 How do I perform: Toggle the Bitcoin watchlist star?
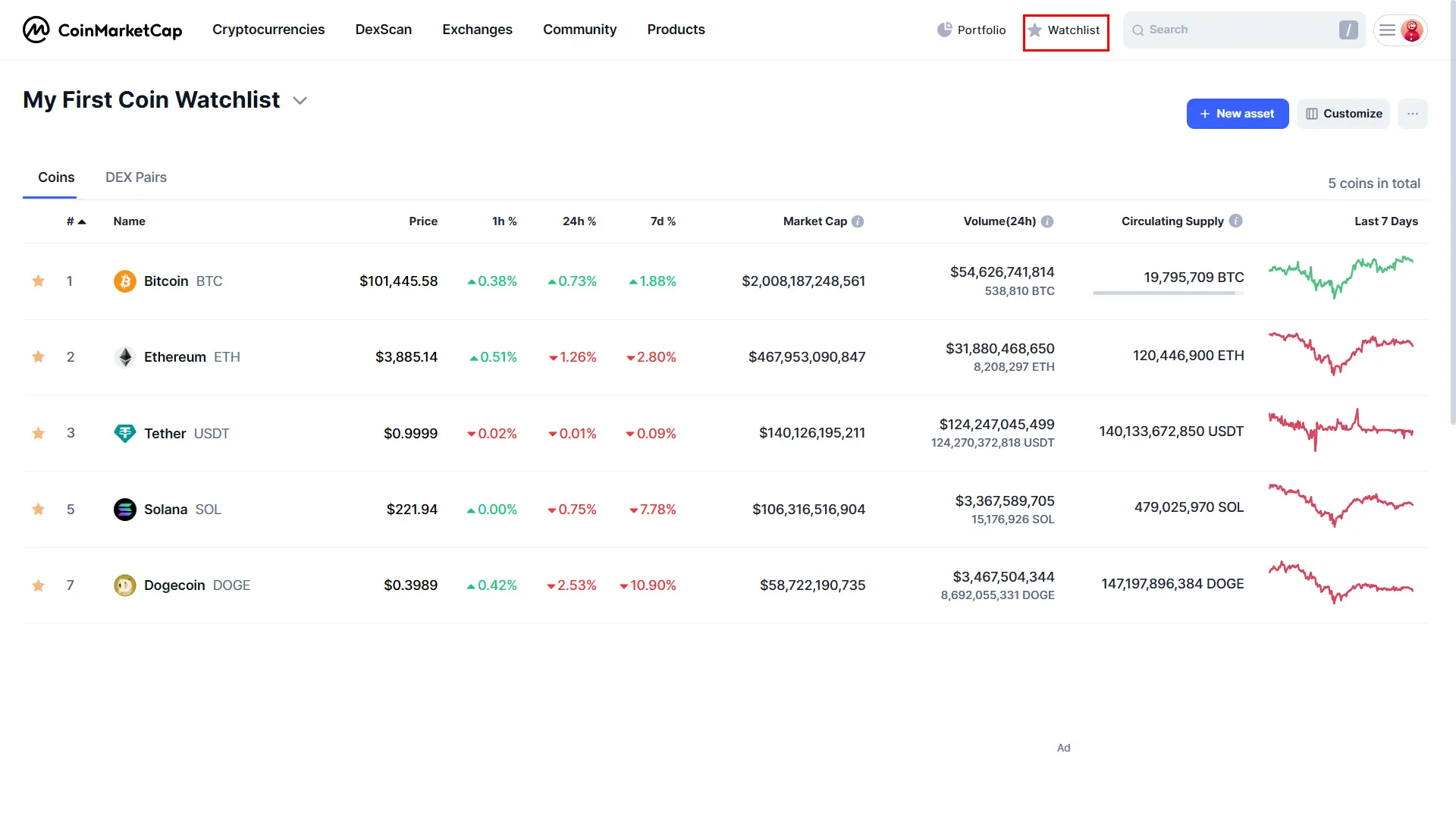[x=38, y=281]
